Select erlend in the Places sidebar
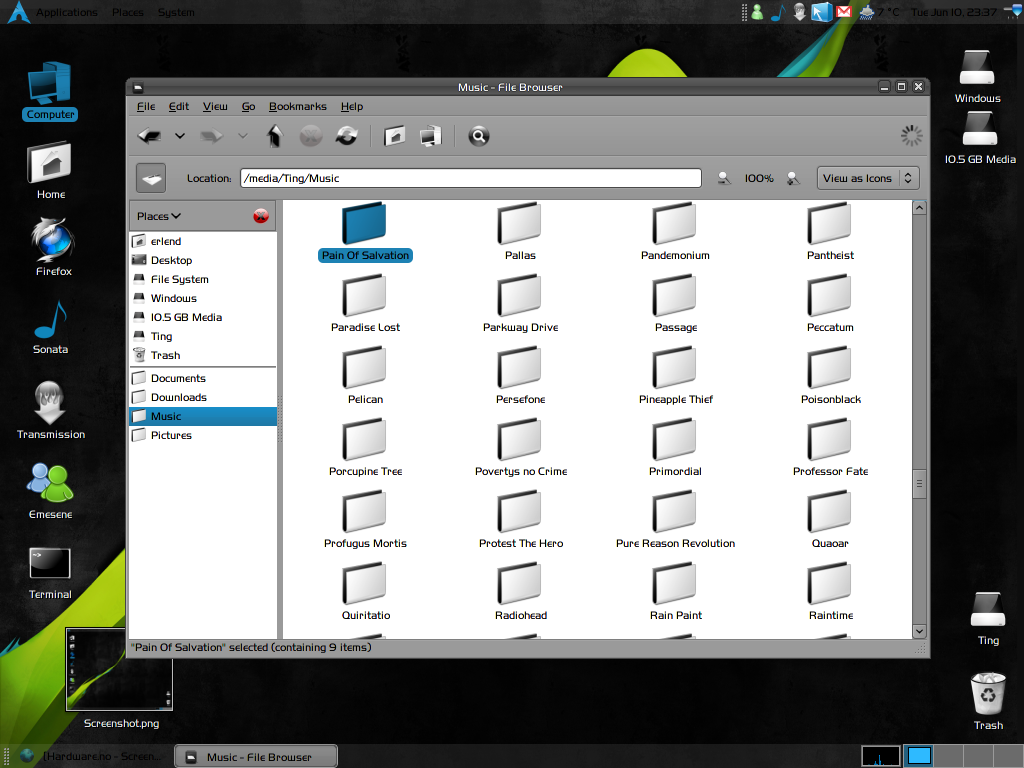1024x768 pixels. pos(203,241)
